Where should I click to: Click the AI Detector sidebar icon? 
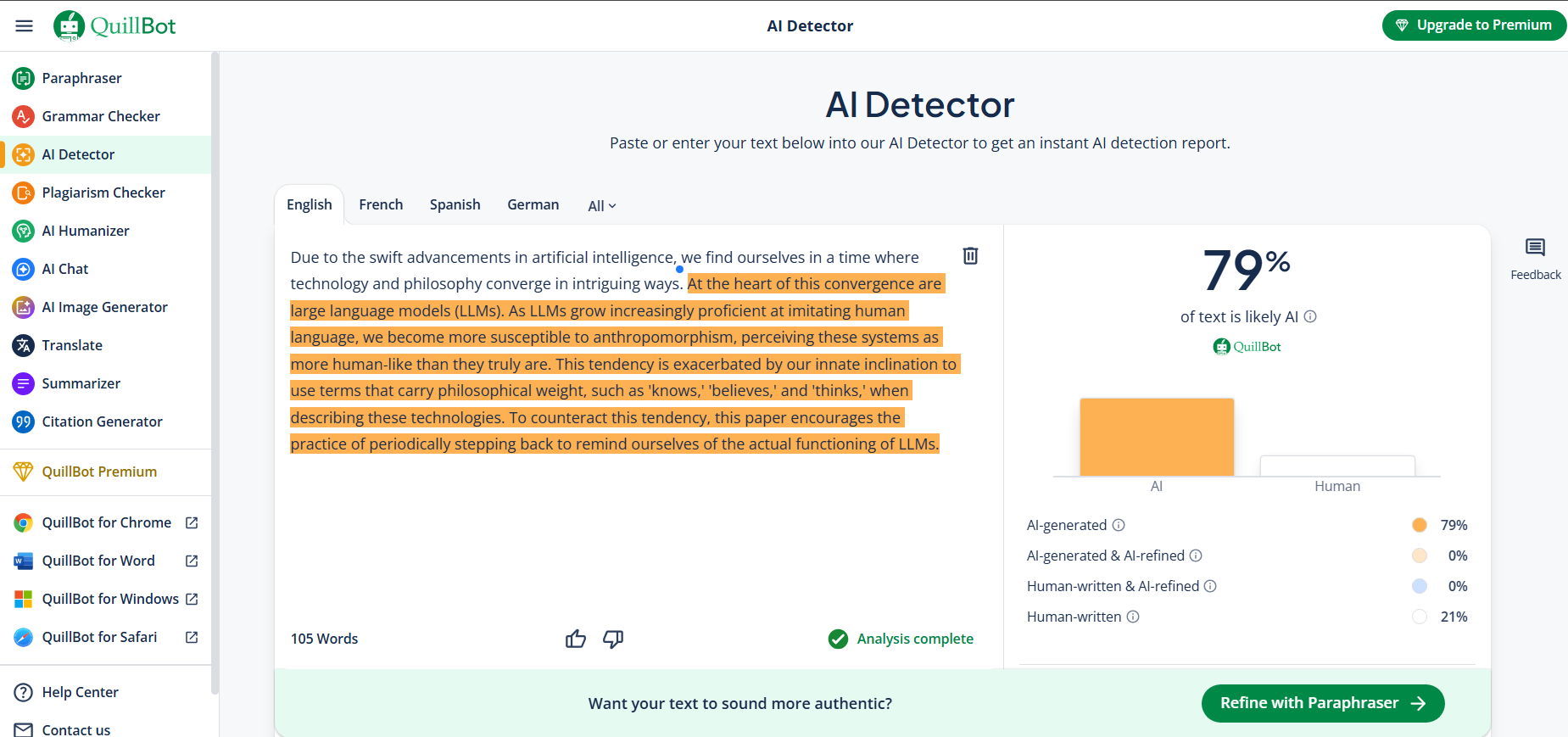pyautogui.click(x=23, y=154)
